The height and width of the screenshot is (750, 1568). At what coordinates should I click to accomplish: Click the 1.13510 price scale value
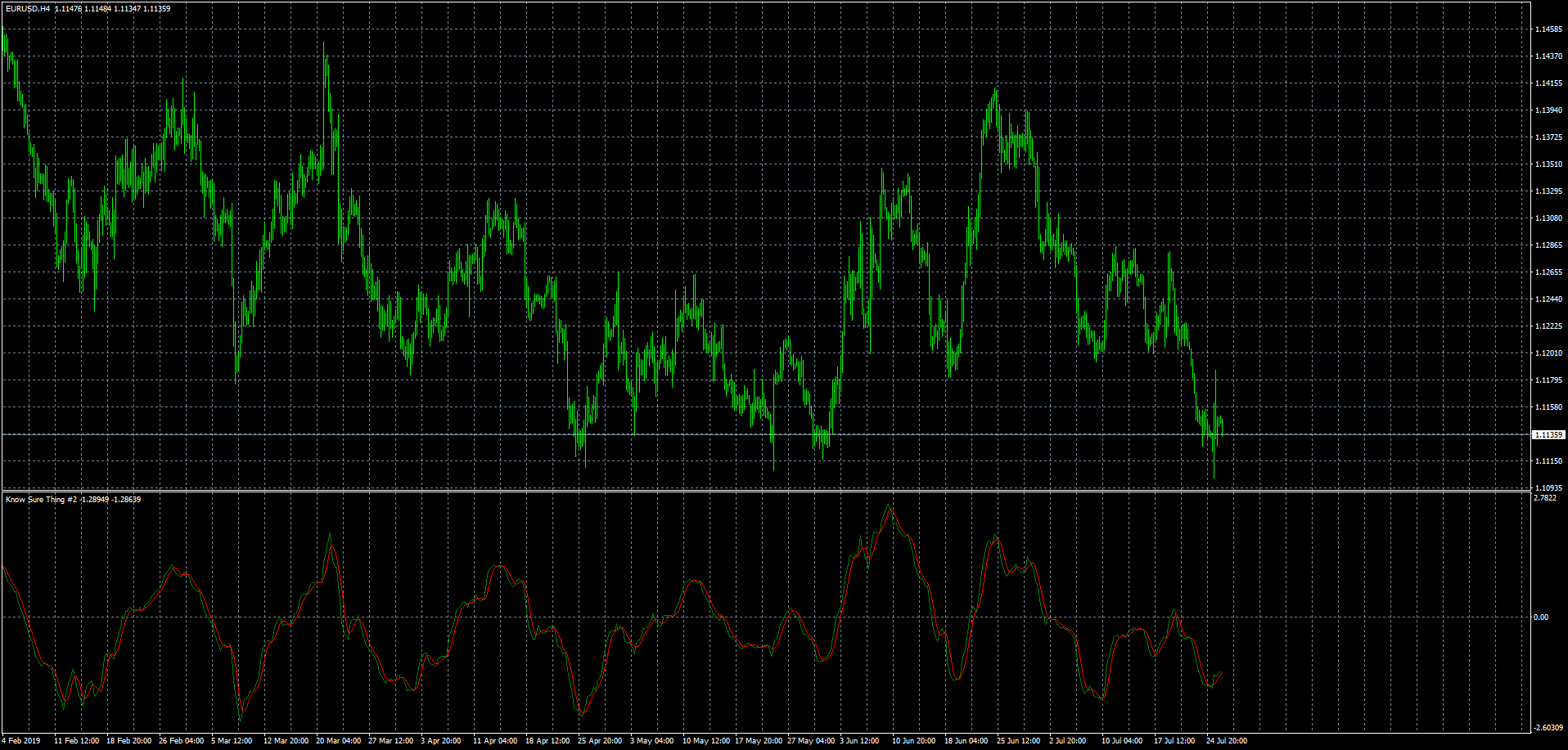1548,164
